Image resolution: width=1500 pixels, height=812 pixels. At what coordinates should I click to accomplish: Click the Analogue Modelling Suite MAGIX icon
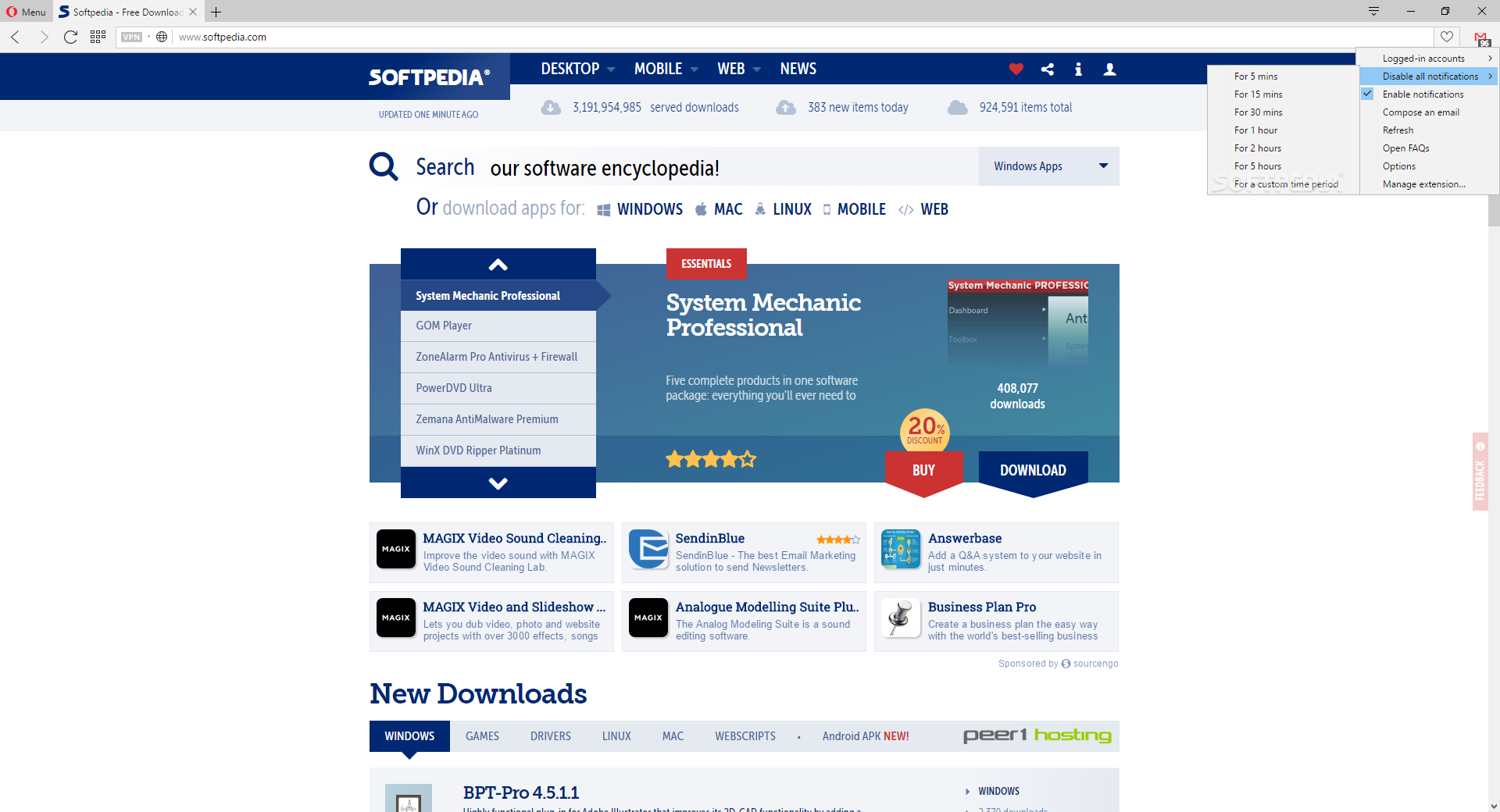coord(648,618)
